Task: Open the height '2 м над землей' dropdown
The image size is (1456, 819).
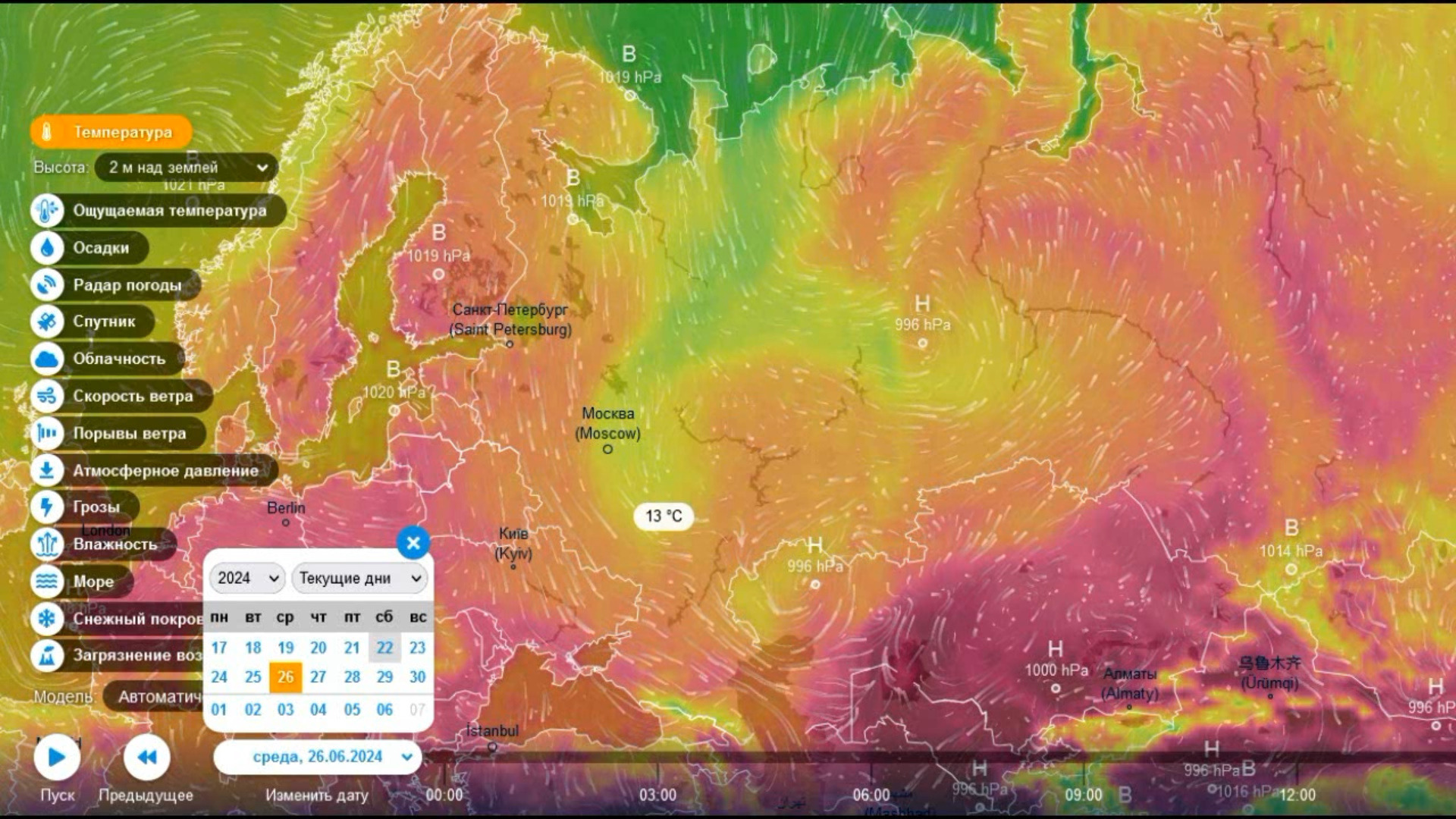Action: [187, 168]
